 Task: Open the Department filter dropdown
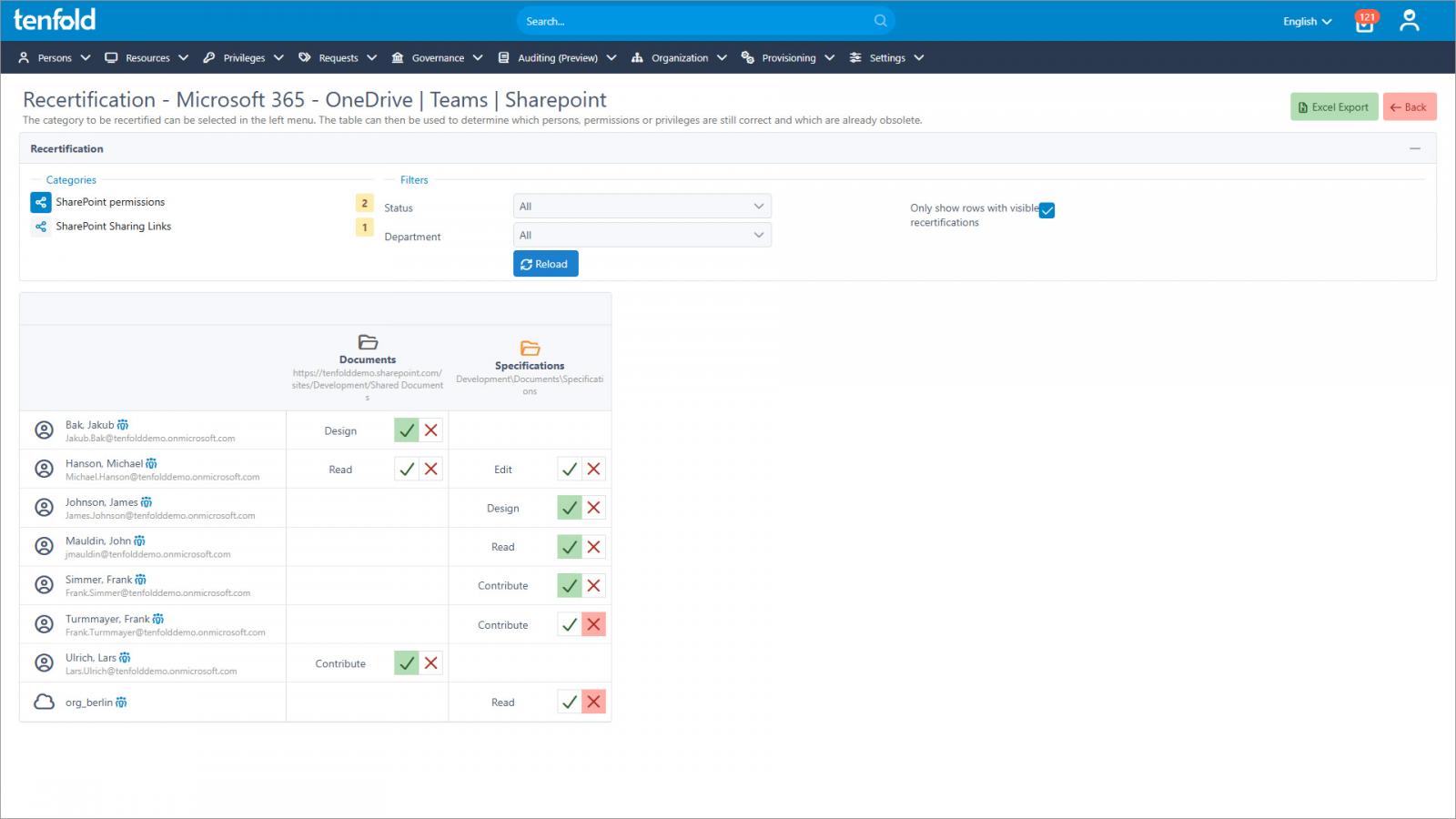(x=642, y=235)
